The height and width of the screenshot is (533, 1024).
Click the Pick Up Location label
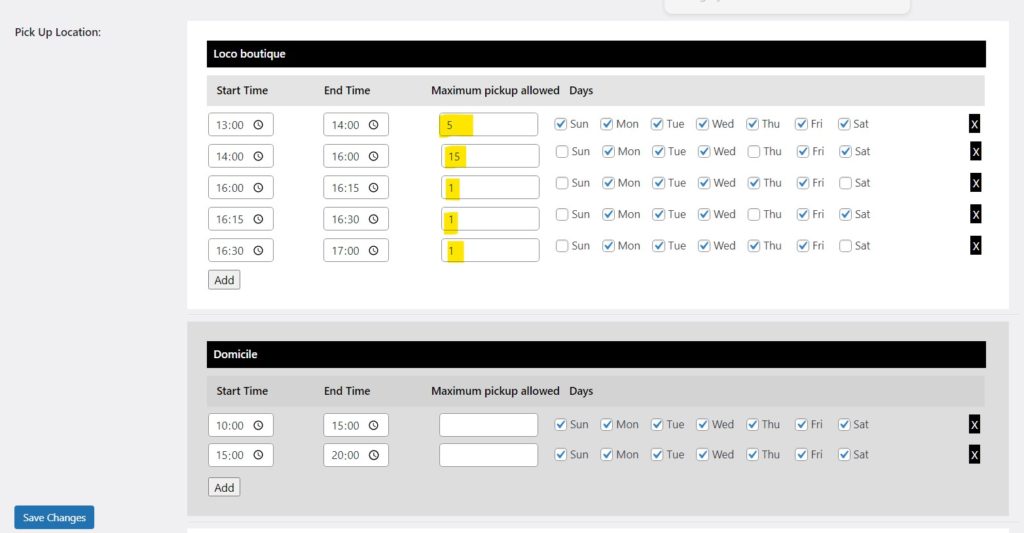click(x=58, y=32)
